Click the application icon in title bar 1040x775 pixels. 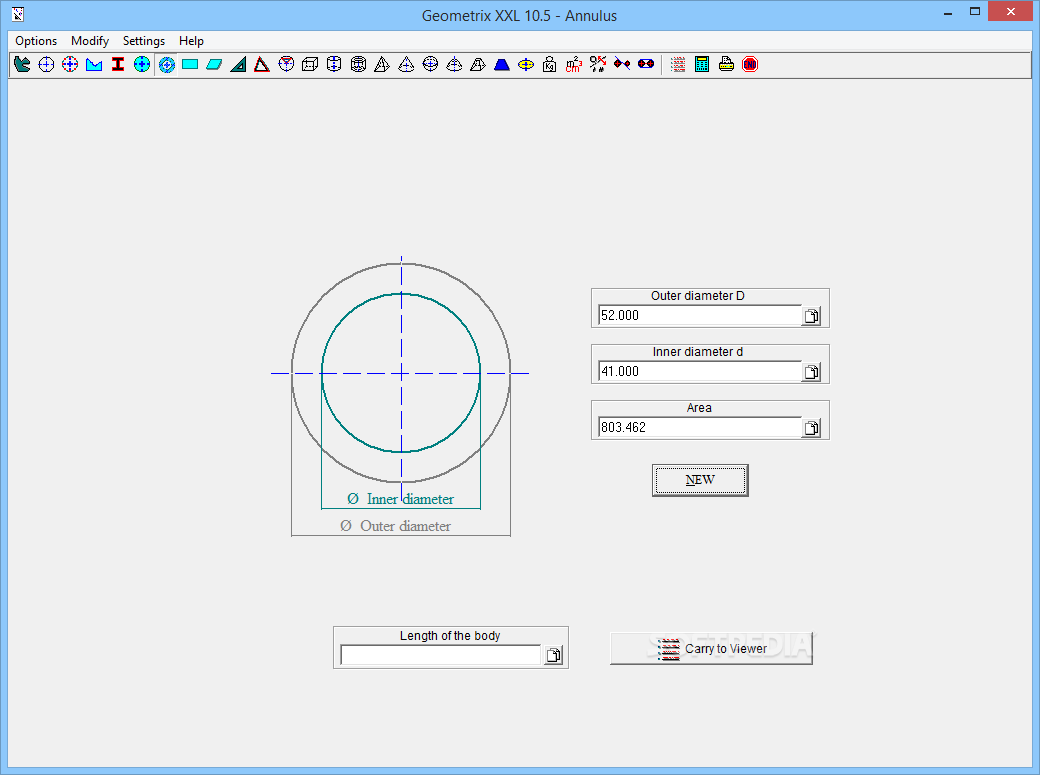18,13
